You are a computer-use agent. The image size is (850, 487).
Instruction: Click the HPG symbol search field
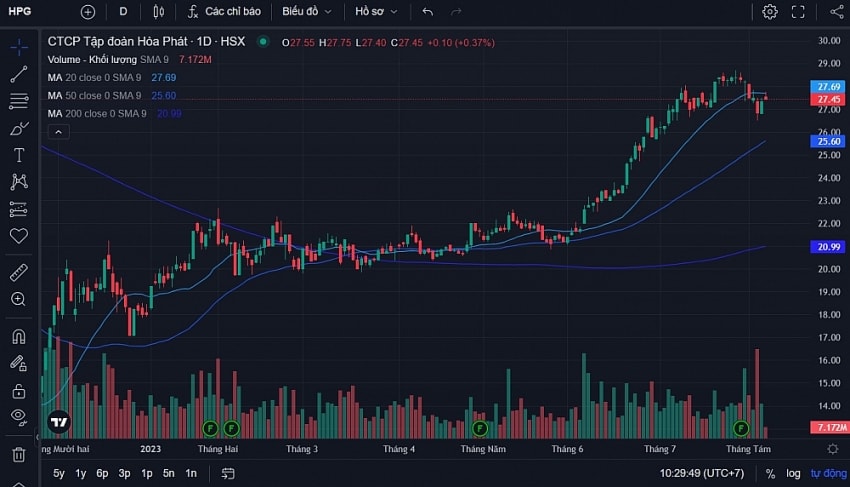pyautogui.click(x=20, y=11)
